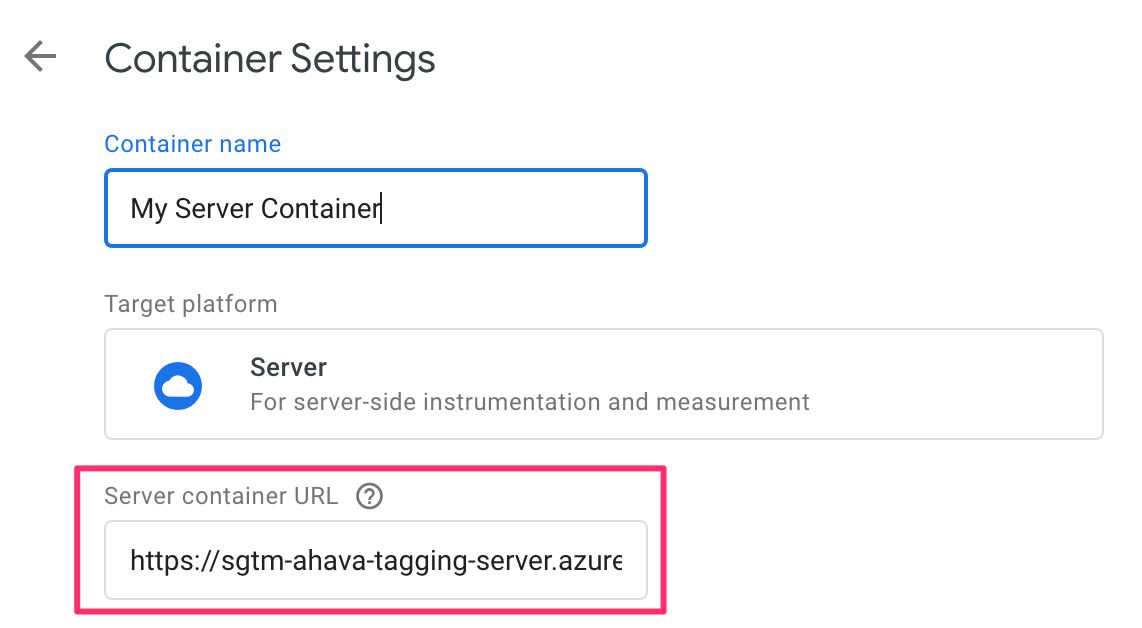Image resolution: width=1142 pixels, height=628 pixels.
Task: Click empty space after container name text
Action: (x=511, y=208)
